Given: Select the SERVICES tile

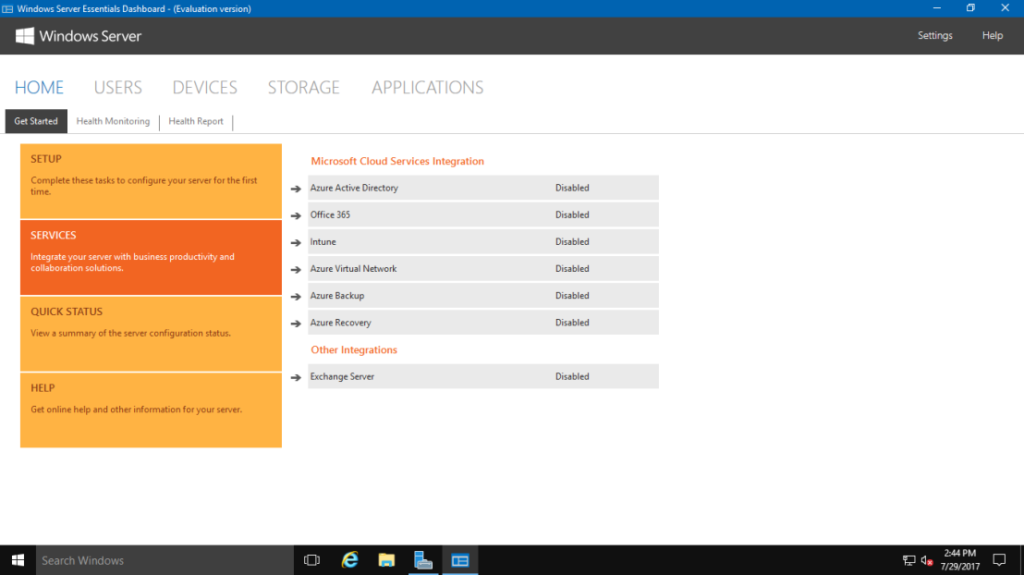Looking at the screenshot, I should (151, 257).
